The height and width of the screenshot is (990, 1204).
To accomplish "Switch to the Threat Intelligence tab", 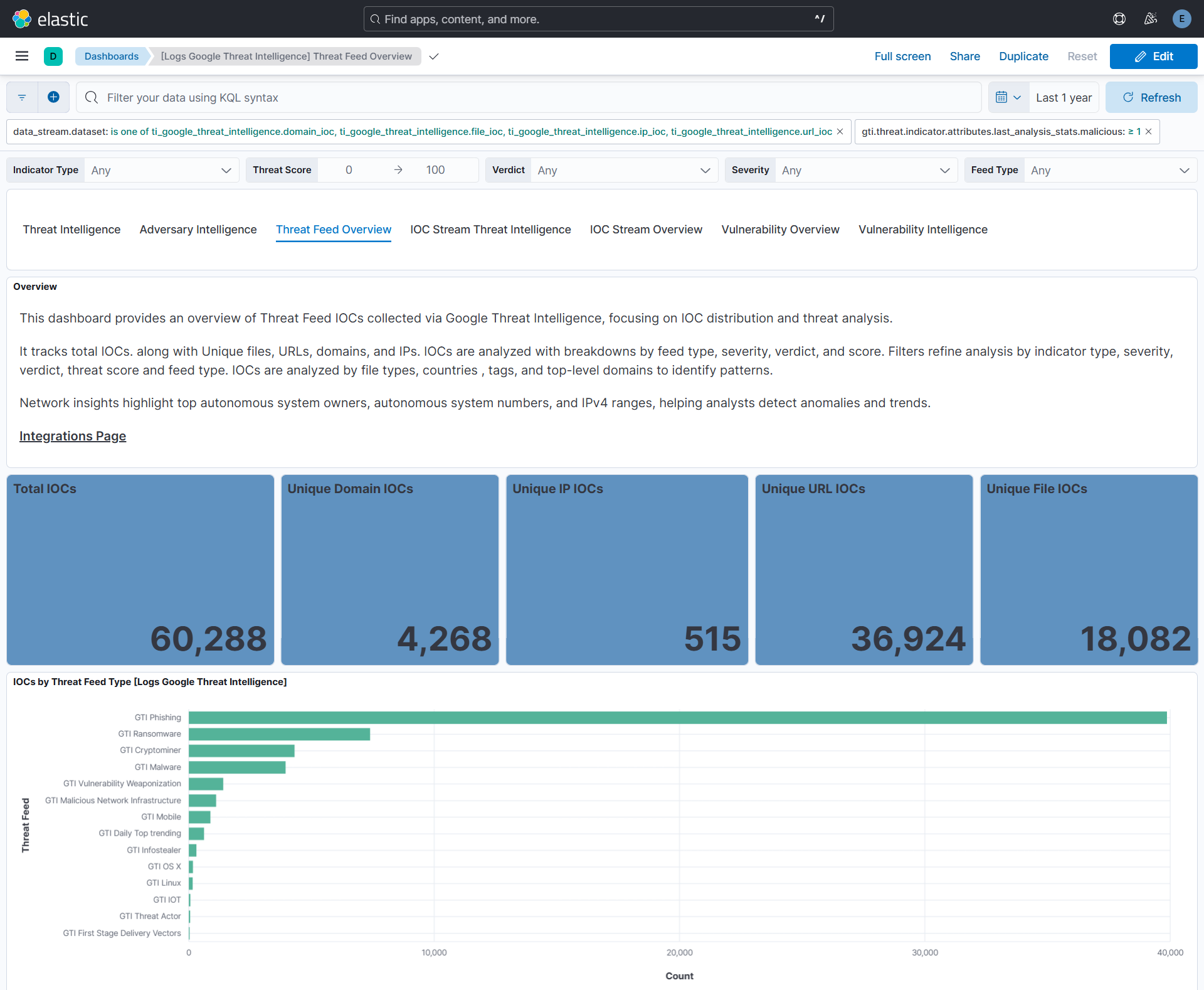I will (71, 230).
